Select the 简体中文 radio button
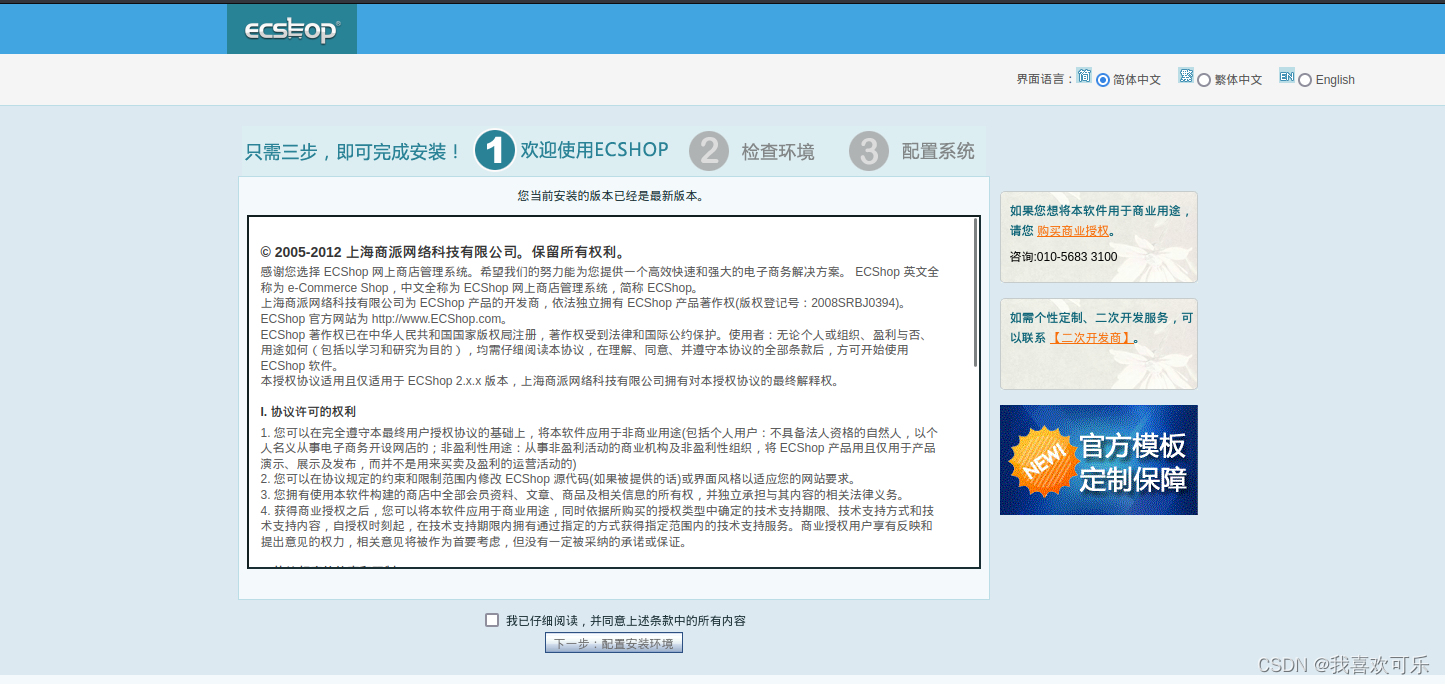 pyautogui.click(x=1103, y=79)
